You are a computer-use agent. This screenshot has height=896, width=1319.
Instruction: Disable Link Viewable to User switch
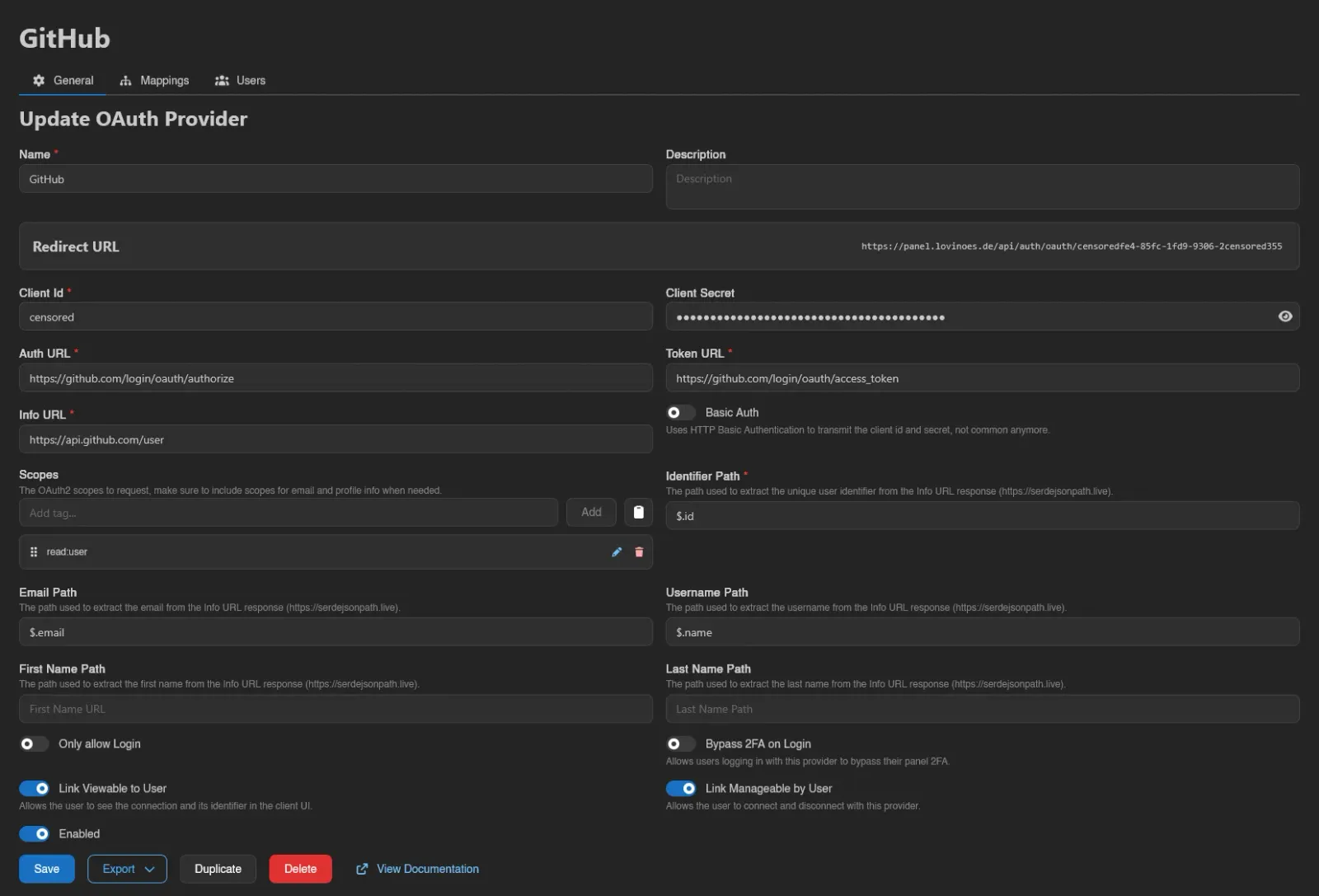click(34, 788)
